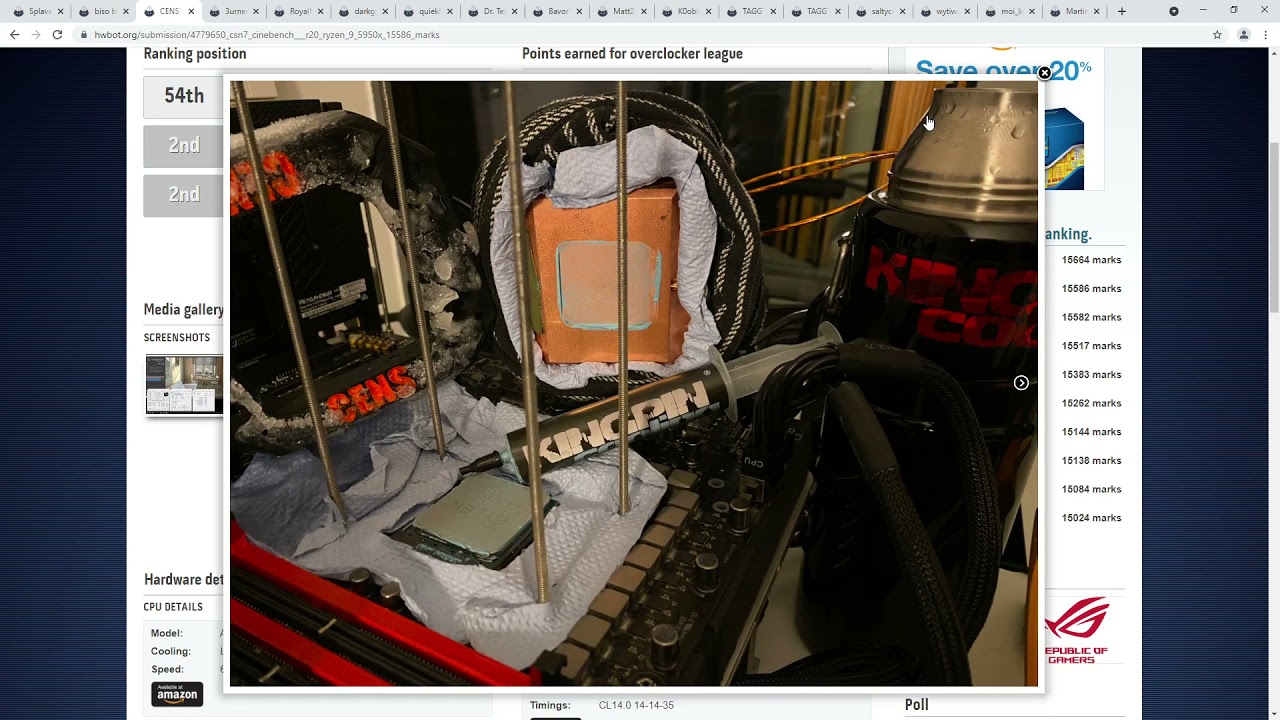Close the Splave tab

[x=60, y=12]
